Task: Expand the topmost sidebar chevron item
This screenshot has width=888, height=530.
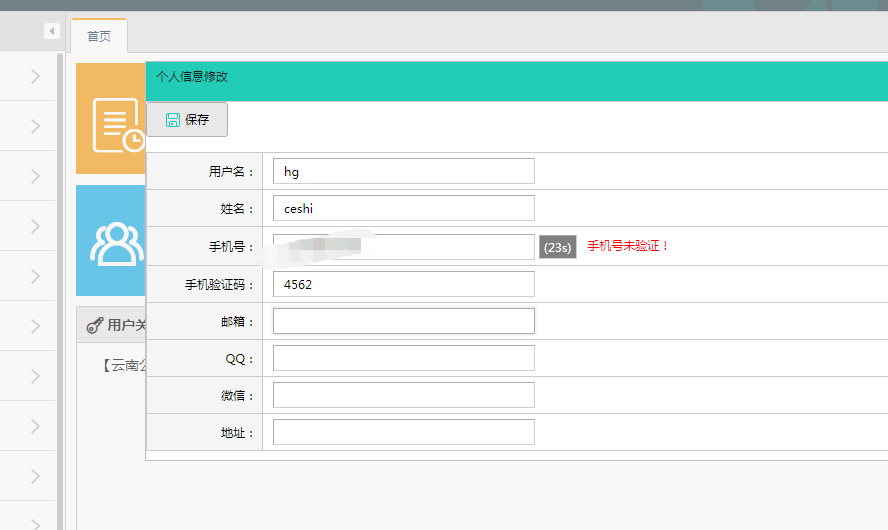Action: 35,76
